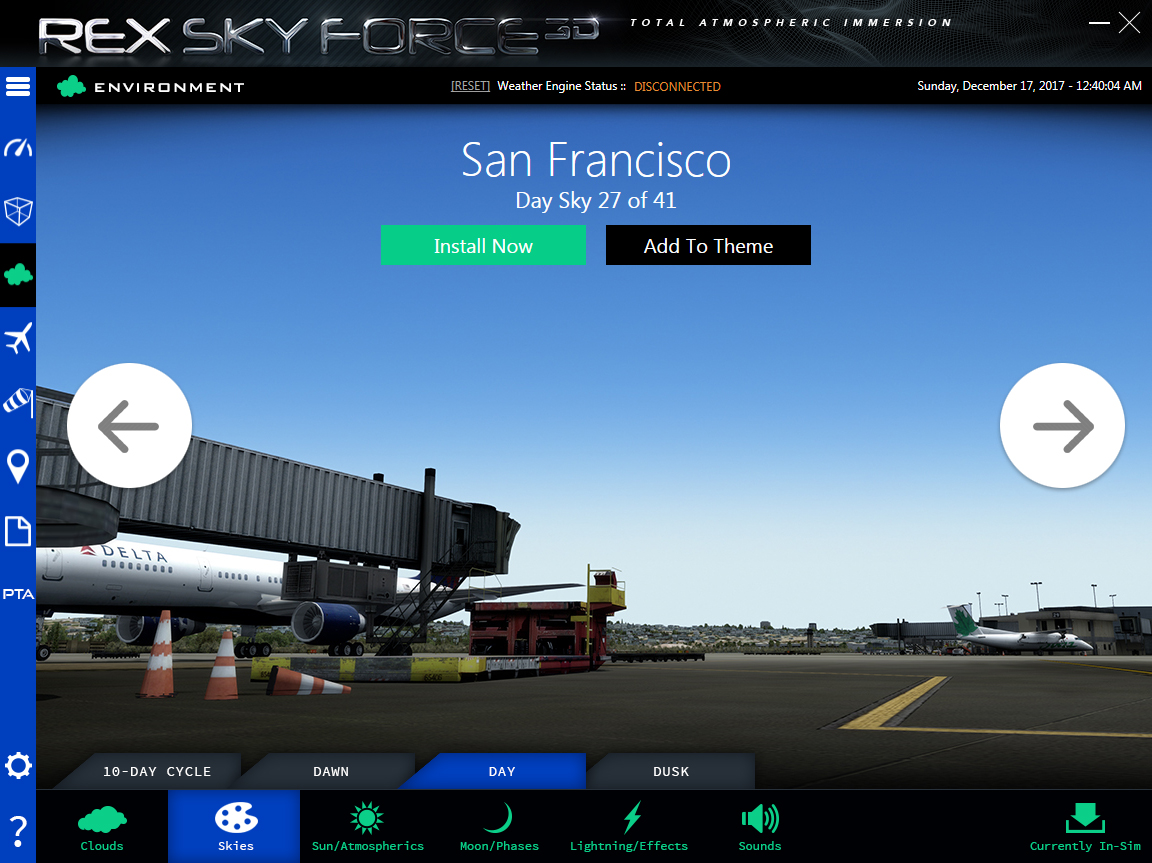Select the Skies palette section
1152x863 pixels.
point(235,827)
